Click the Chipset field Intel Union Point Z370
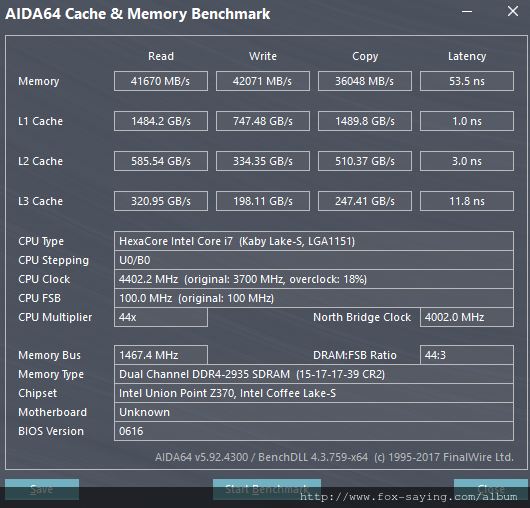The width and height of the screenshot is (530, 508). [x=314, y=393]
